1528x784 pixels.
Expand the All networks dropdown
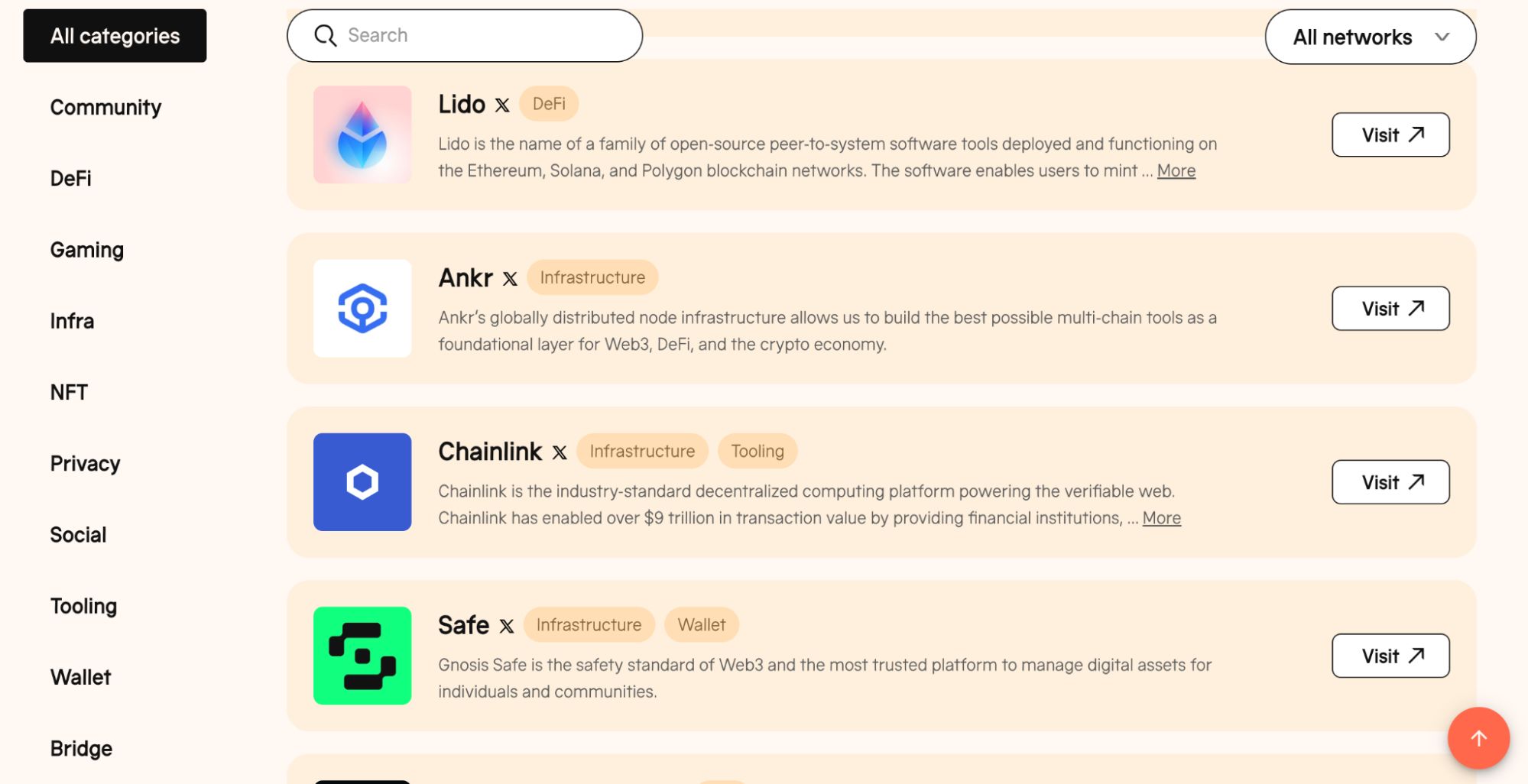pyautogui.click(x=1371, y=37)
